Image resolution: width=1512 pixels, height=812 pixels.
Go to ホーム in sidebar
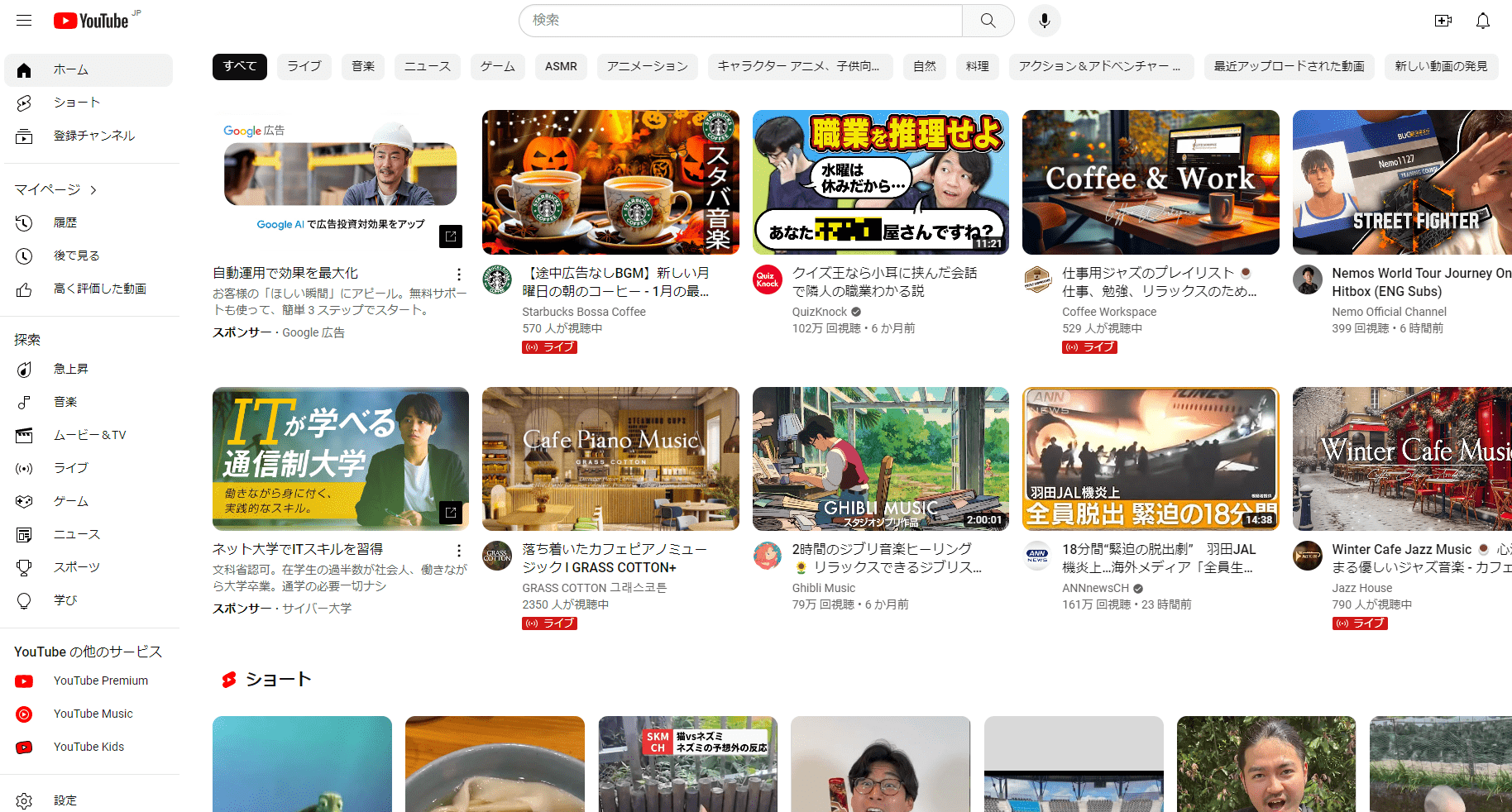tap(89, 70)
